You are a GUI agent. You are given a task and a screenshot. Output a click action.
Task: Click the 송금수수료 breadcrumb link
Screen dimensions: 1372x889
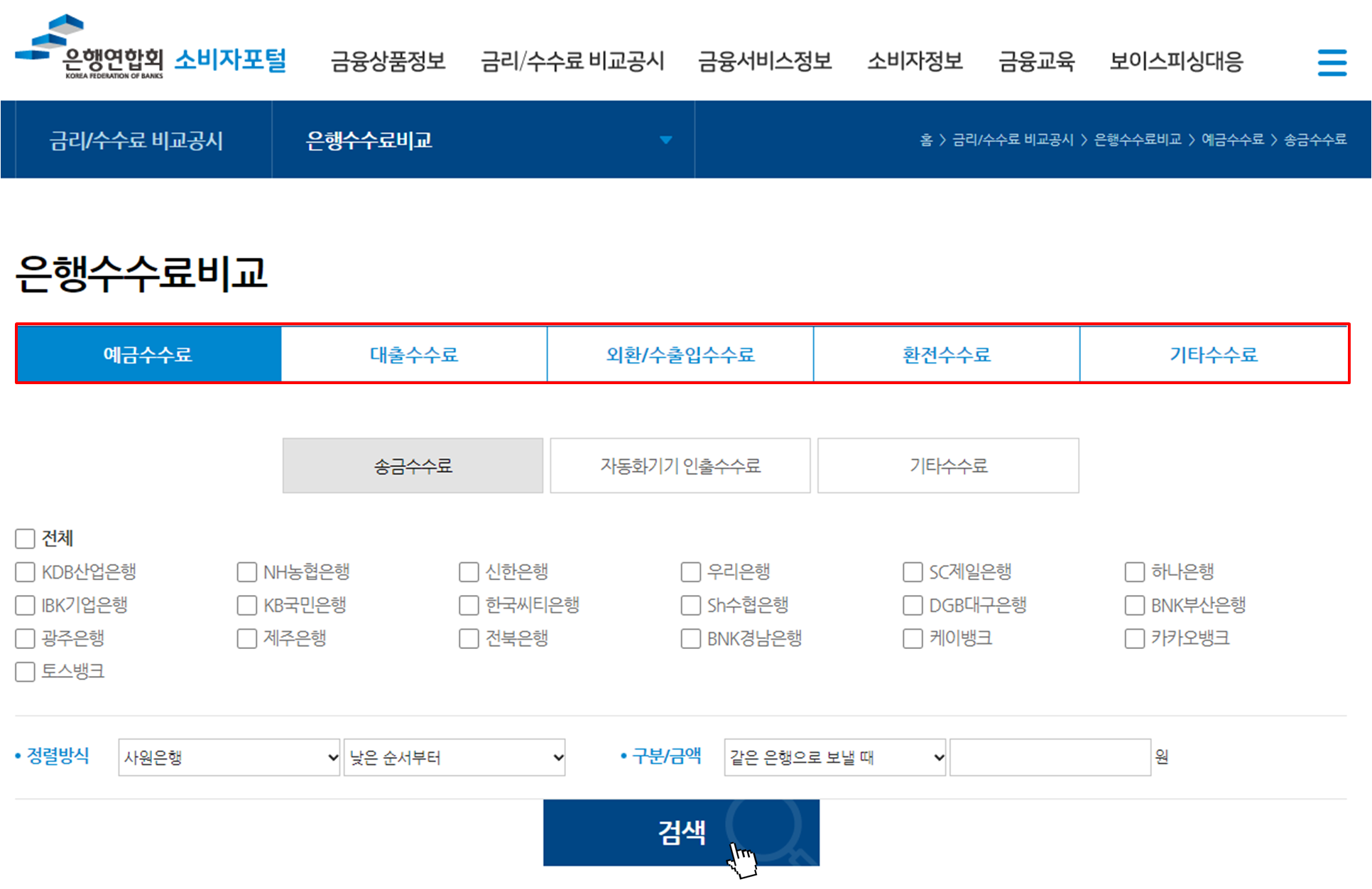1315,140
